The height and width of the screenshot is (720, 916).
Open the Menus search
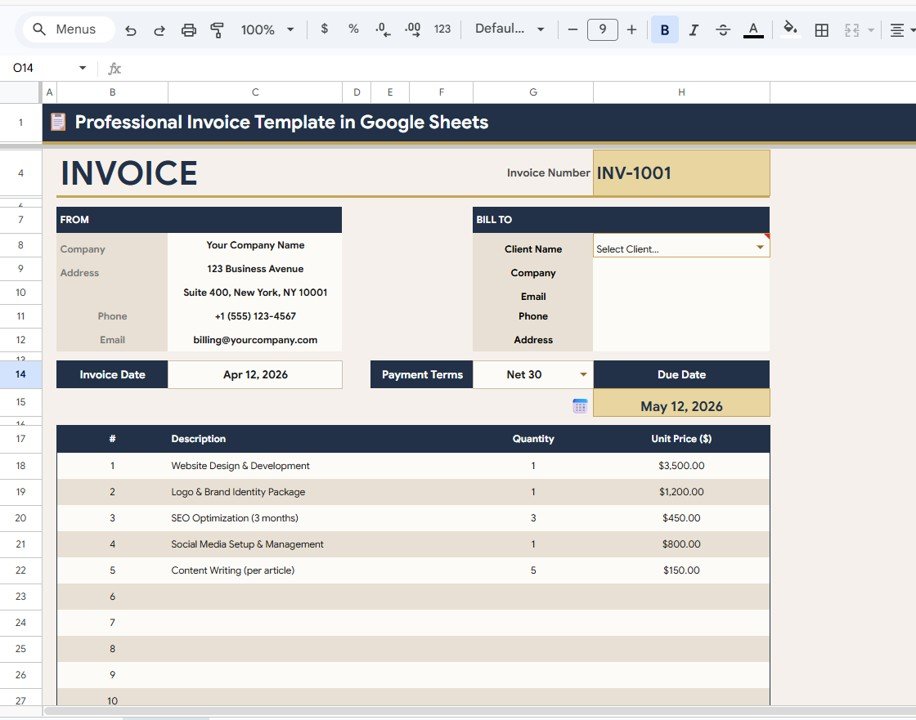(x=67, y=29)
